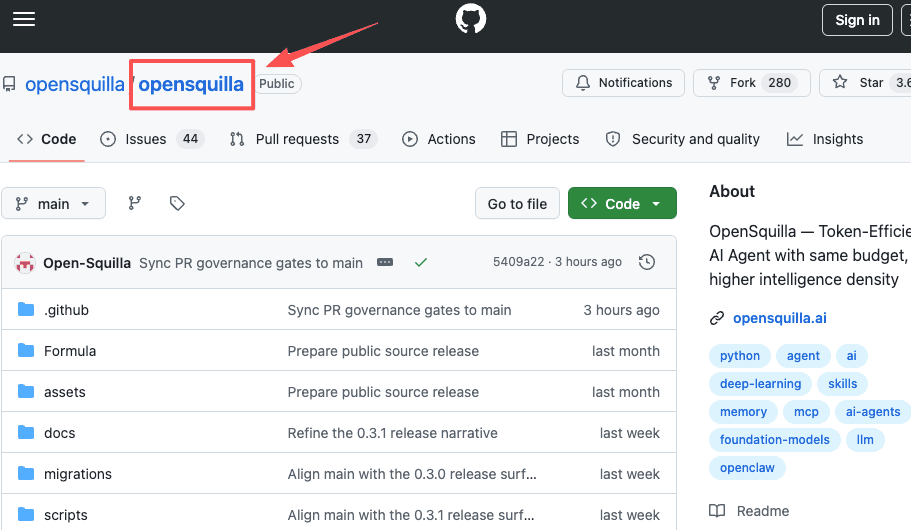Open the assets folder

tap(64, 392)
